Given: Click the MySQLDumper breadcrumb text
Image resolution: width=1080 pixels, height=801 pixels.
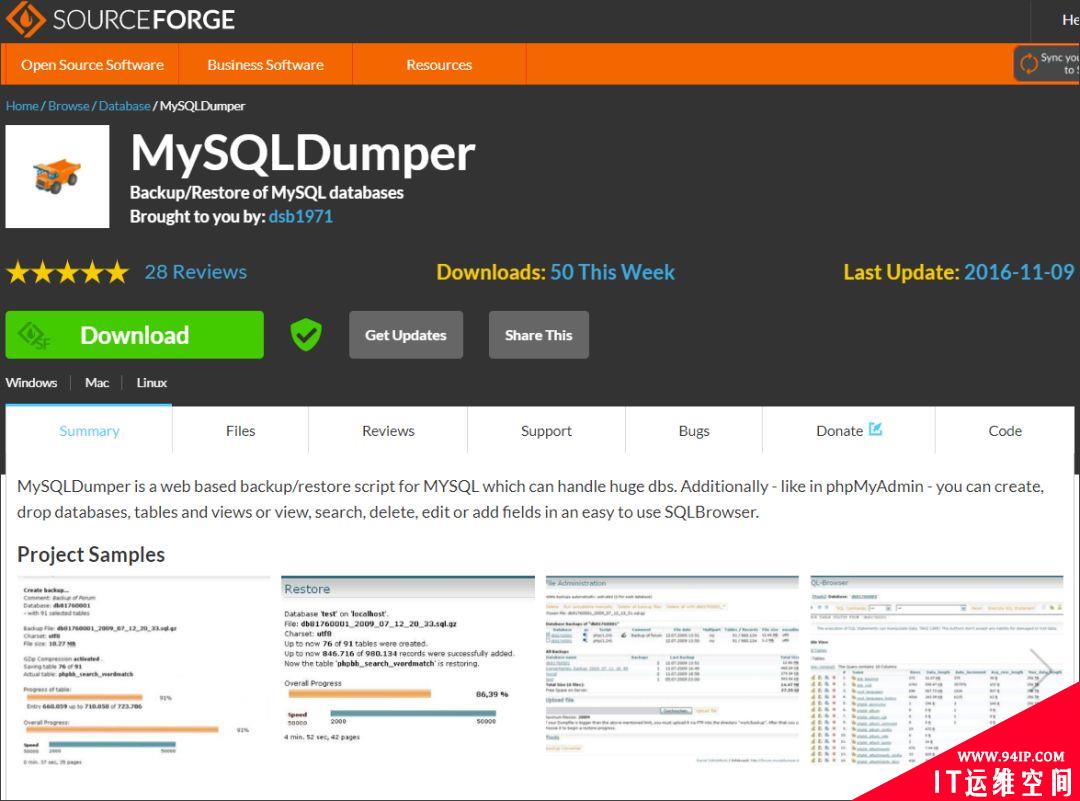Looking at the screenshot, I should coord(202,106).
